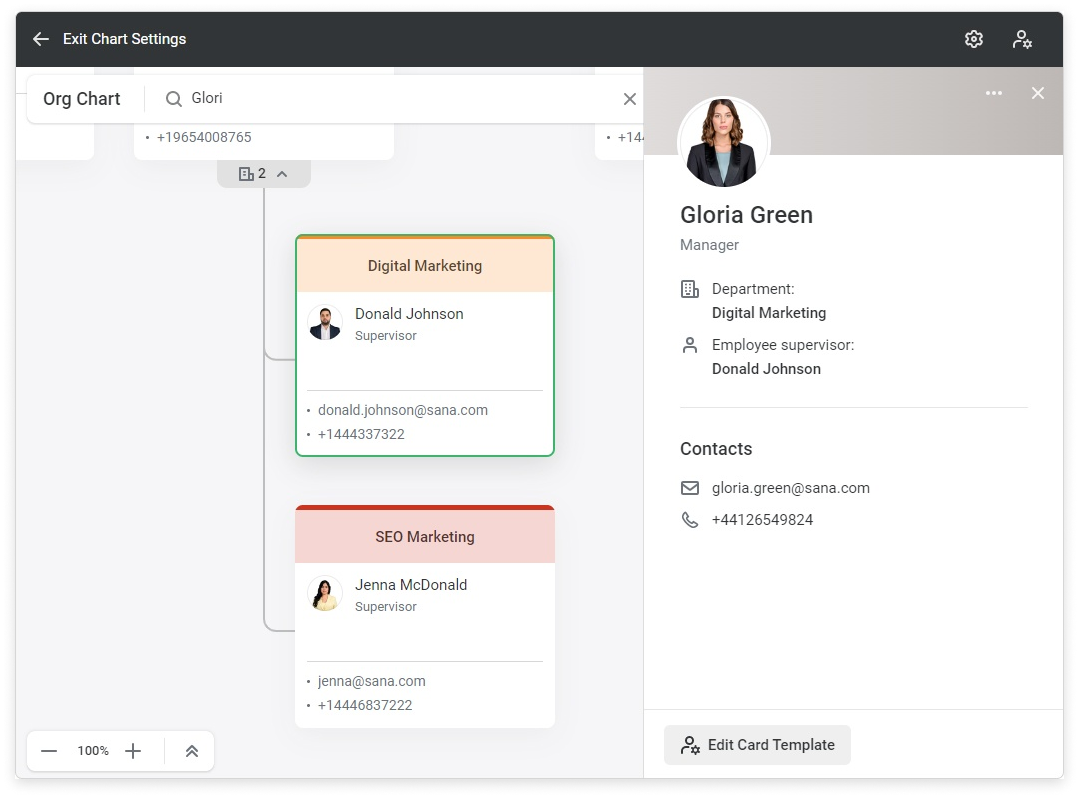Click the gloria.green@sana.com email address
The height and width of the screenshot is (798, 1079).
coord(790,488)
